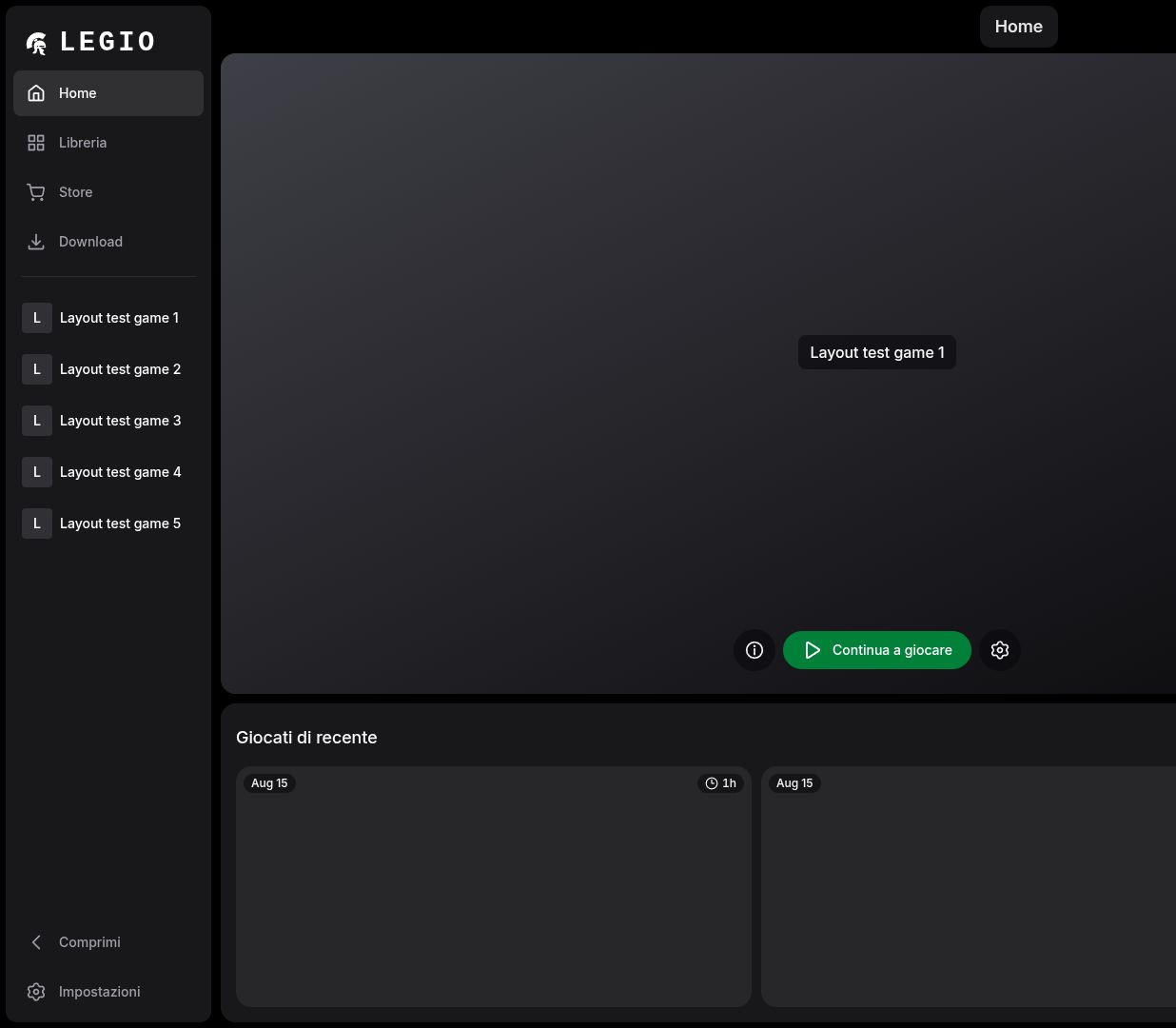Screen dimensions: 1176x1028
Task: Click the play triangle icon
Action: (813, 650)
